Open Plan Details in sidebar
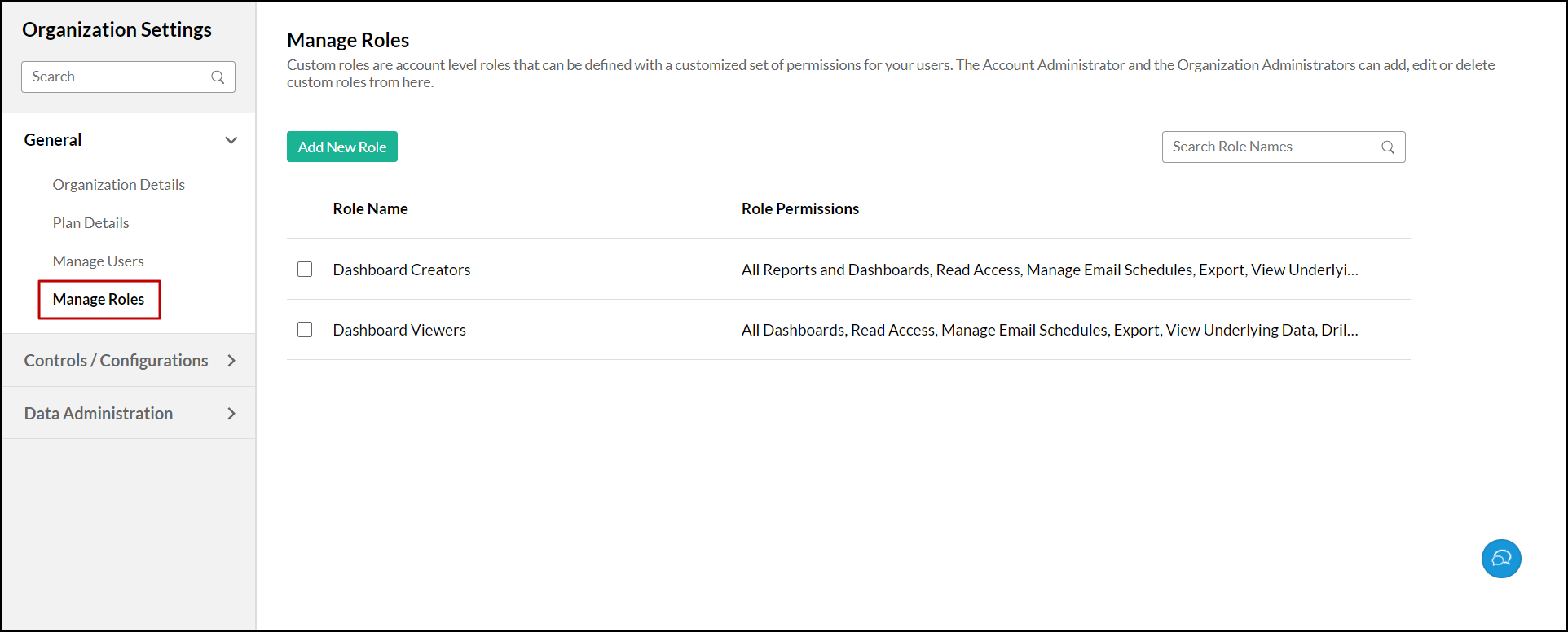 click(91, 223)
